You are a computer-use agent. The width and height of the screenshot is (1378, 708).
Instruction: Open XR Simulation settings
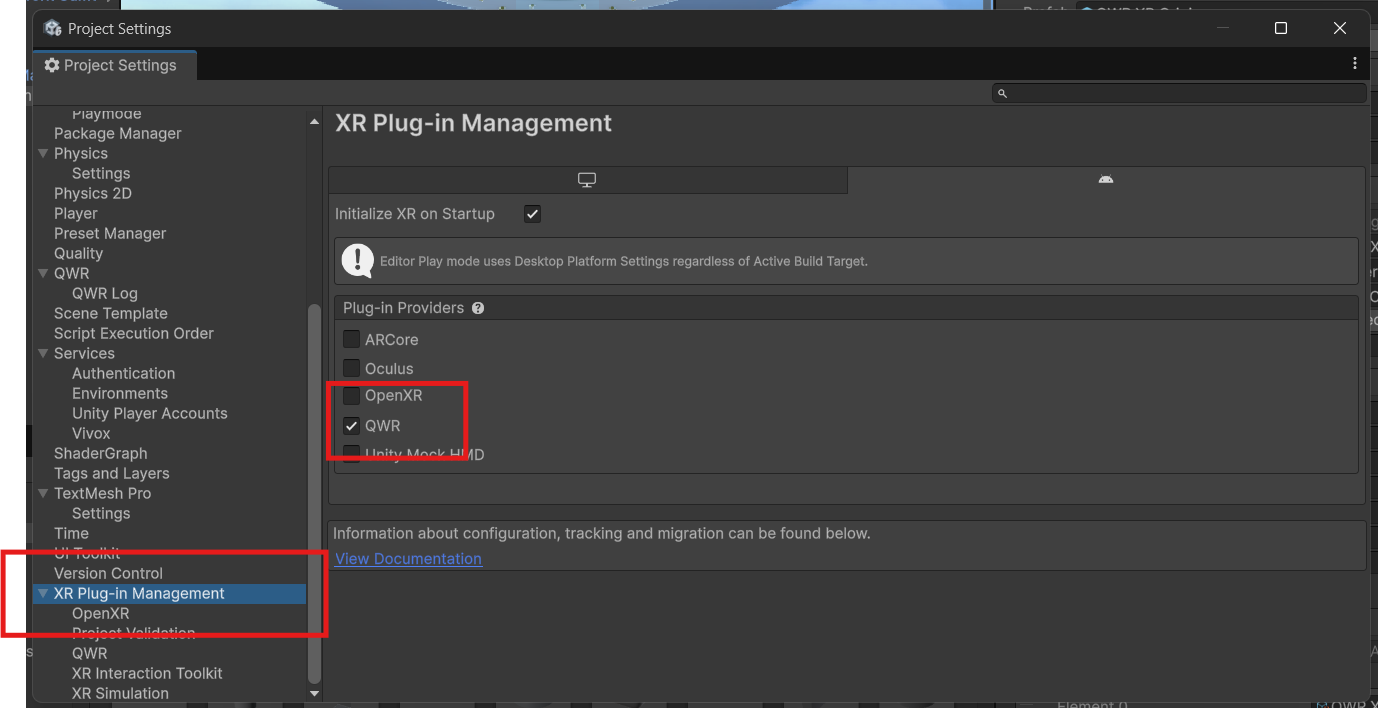coord(120,693)
